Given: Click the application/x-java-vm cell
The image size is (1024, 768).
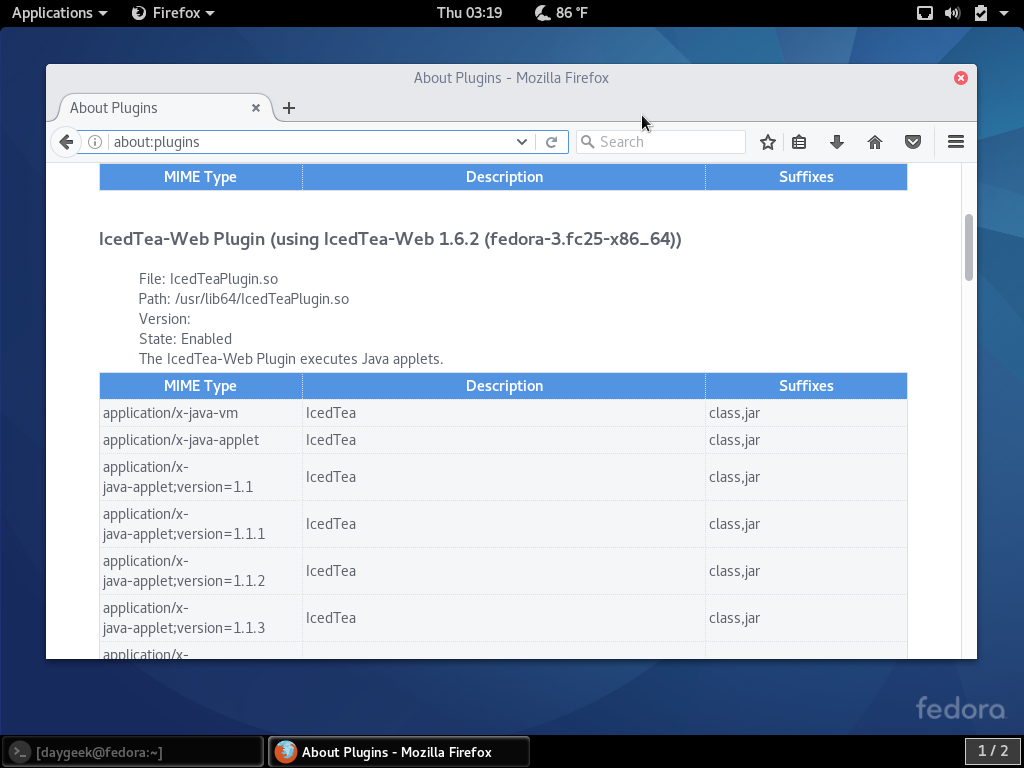Looking at the screenshot, I should coord(201,413).
